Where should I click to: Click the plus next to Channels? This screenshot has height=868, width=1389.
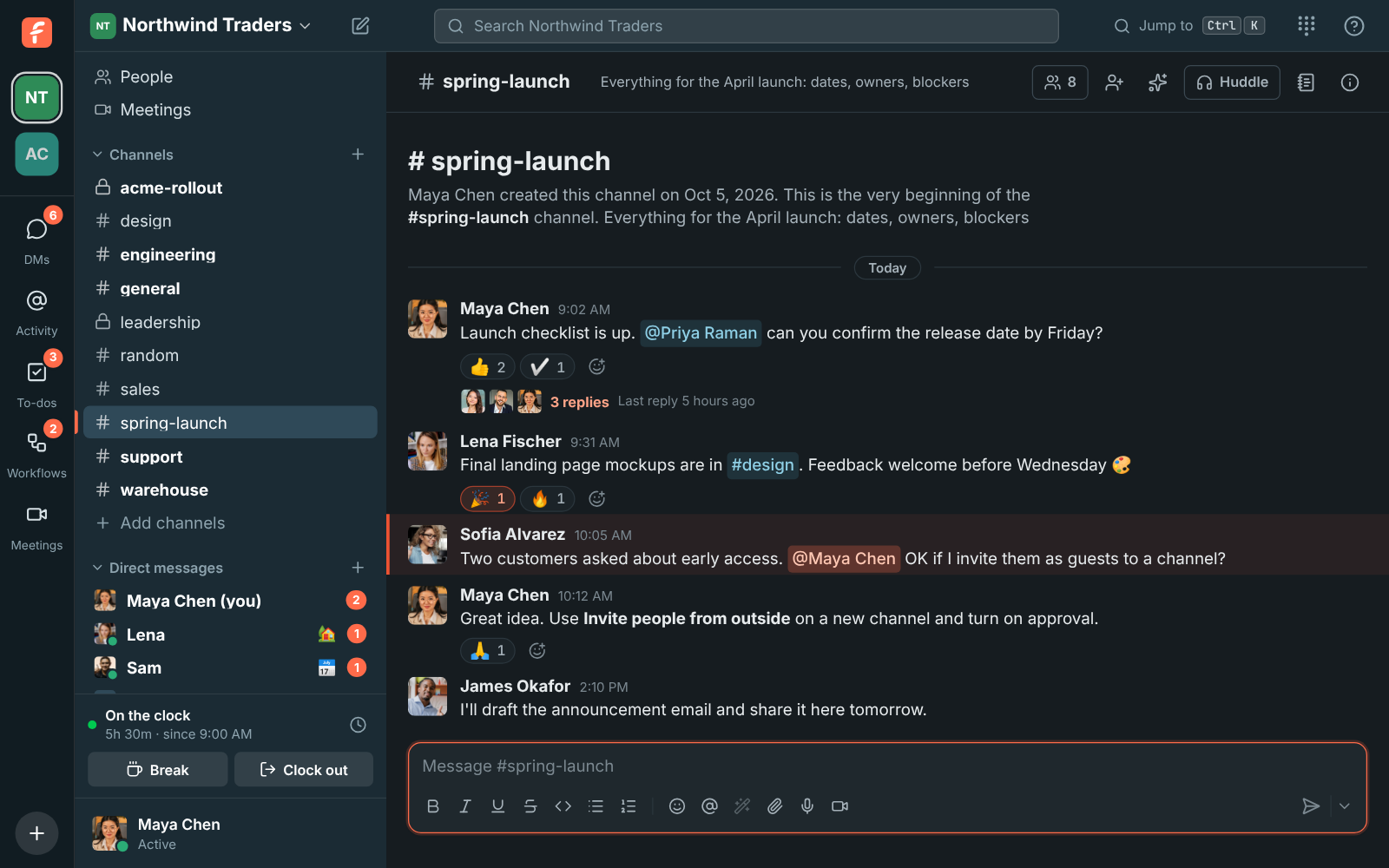pyautogui.click(x=358, y=155)
